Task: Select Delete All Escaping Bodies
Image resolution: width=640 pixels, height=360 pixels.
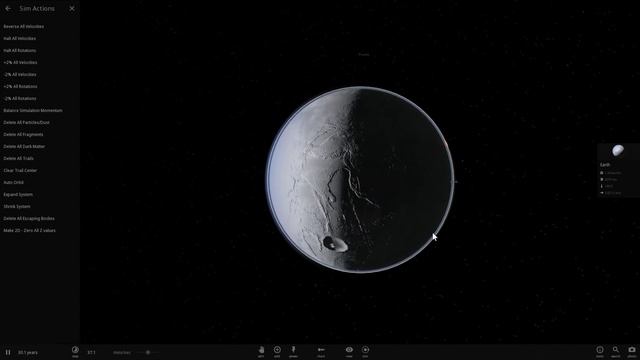Action: point(29,218)
